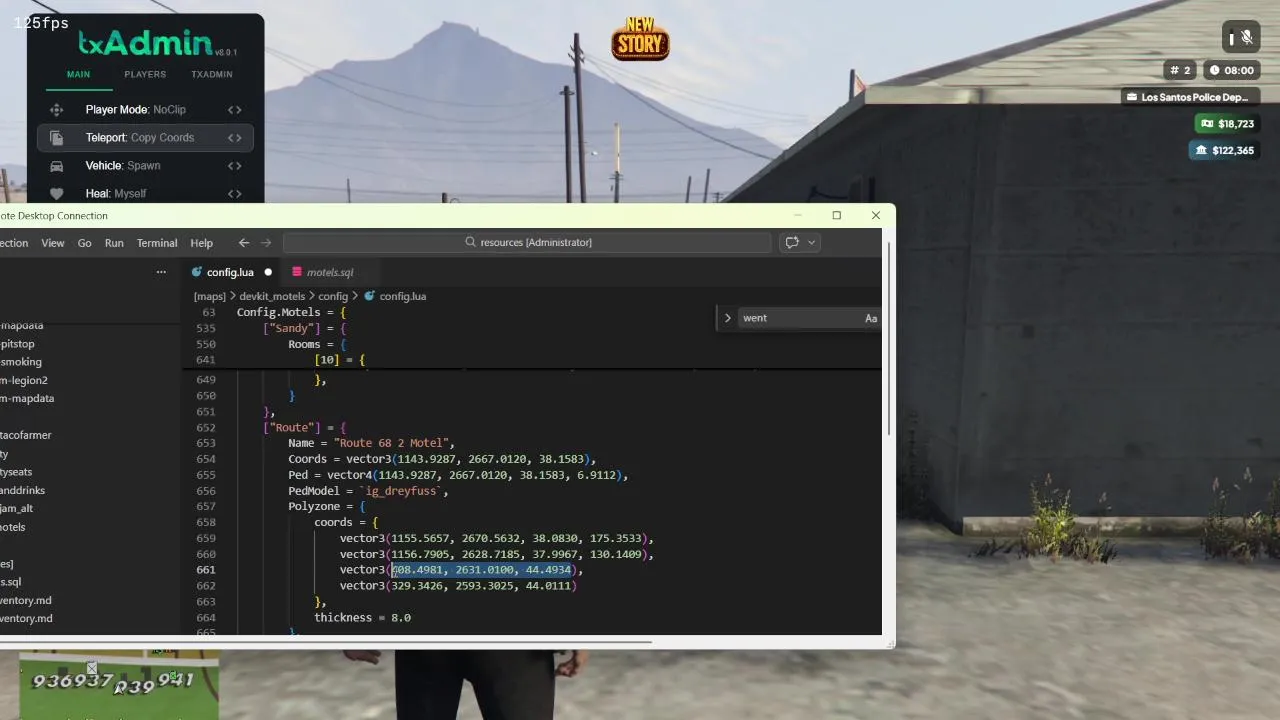Click the thickness = 8.0 line
Screen dimensions: 1280x720
[362, 618]
